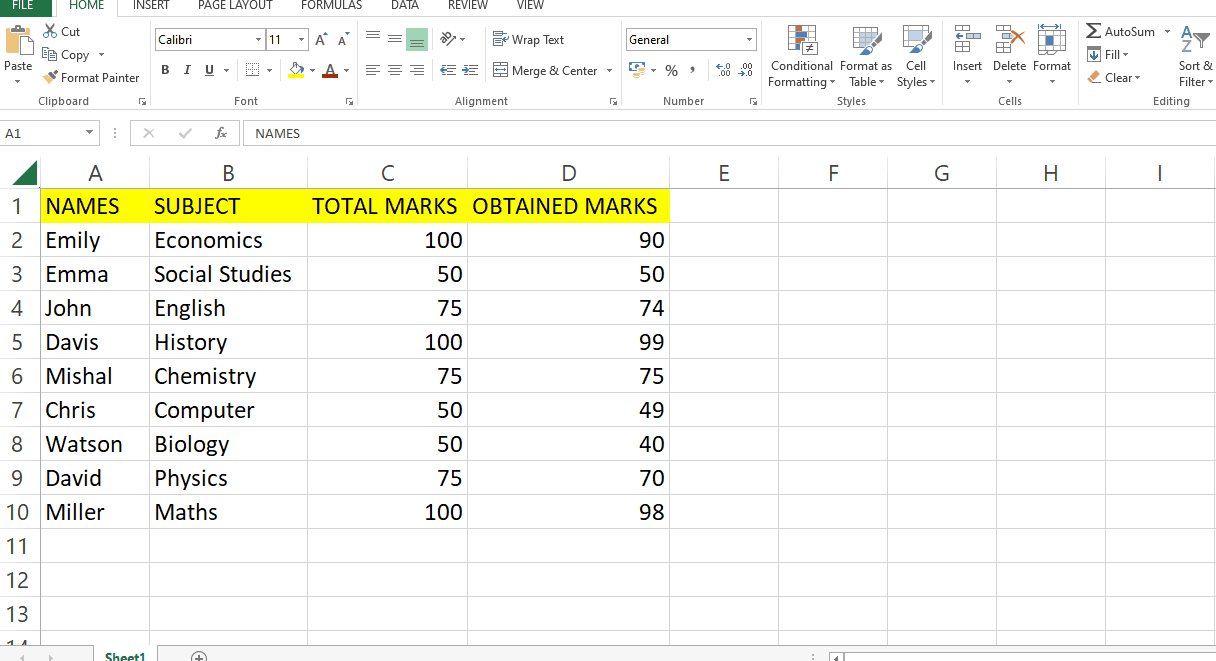Click the Paste clipboard icon
The height and width of the screenshot is (661, 1216).
(x=18, y=41)
